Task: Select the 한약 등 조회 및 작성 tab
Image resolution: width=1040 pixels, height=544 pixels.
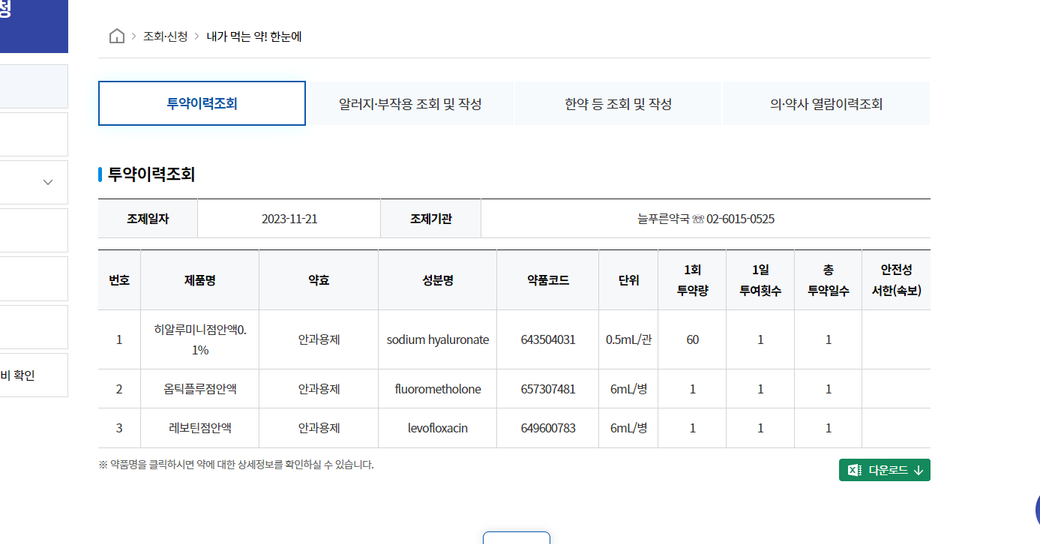Action: pos(618,104)
